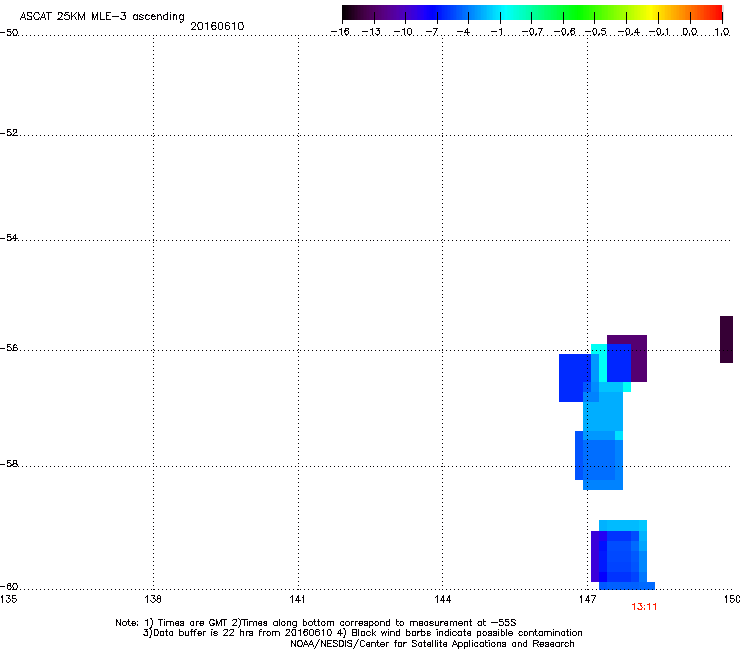The image size is (740, 650).
Task: Click the -16 color scale label
Action: [340, 32]
